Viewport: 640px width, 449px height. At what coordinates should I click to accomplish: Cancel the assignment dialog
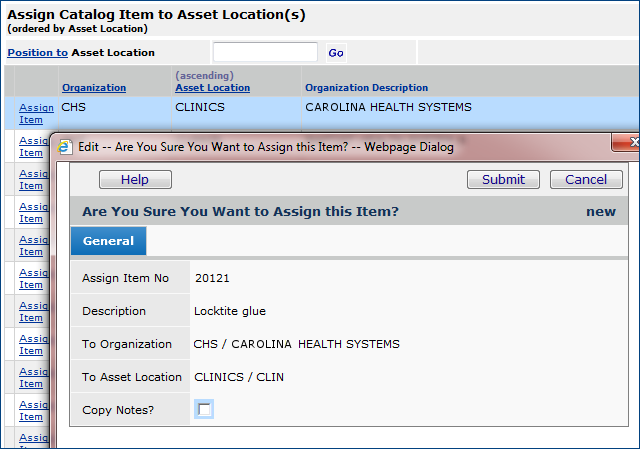585,179
